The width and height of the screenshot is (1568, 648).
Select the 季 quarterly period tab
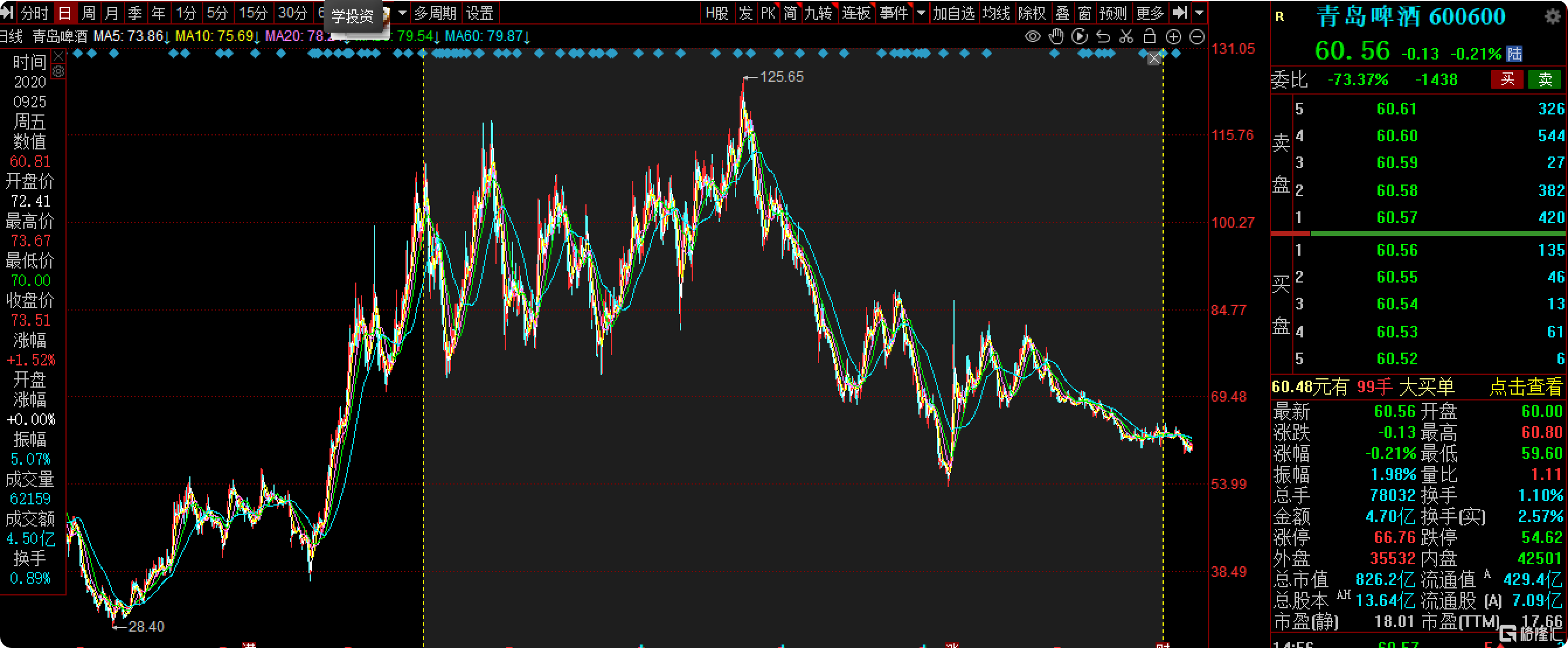point(135,13)
